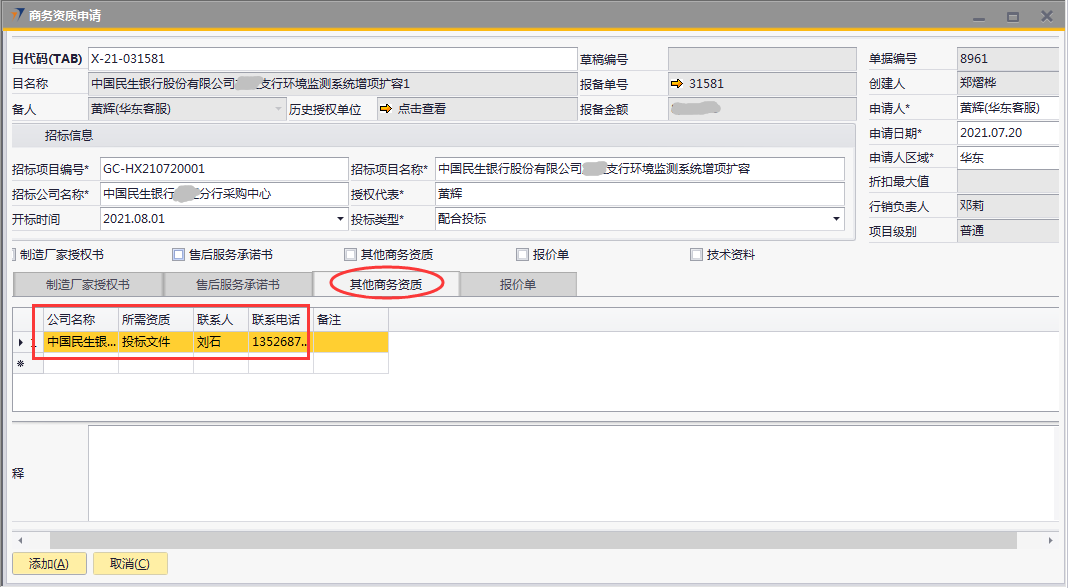Image resolution: width=1068 pixels, height=588 pixels.
Task: Click the orange arrow beside 报备单号 31581
Action: pyautogui.click(x=677, y=84)
